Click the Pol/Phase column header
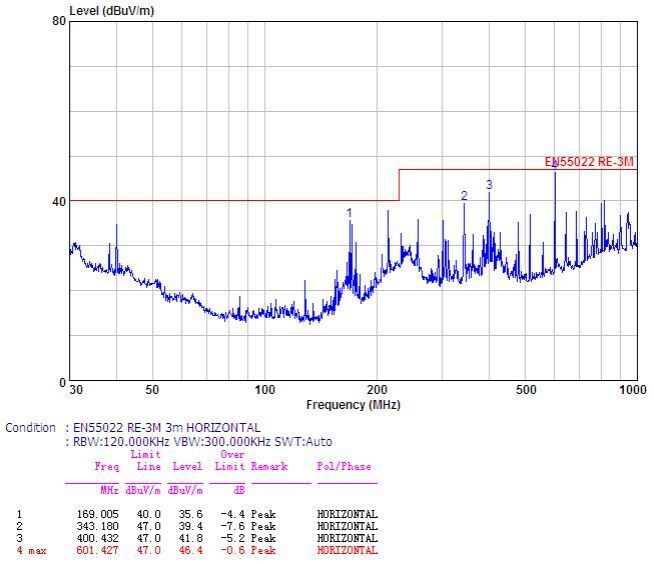 (x=344, y=466)
